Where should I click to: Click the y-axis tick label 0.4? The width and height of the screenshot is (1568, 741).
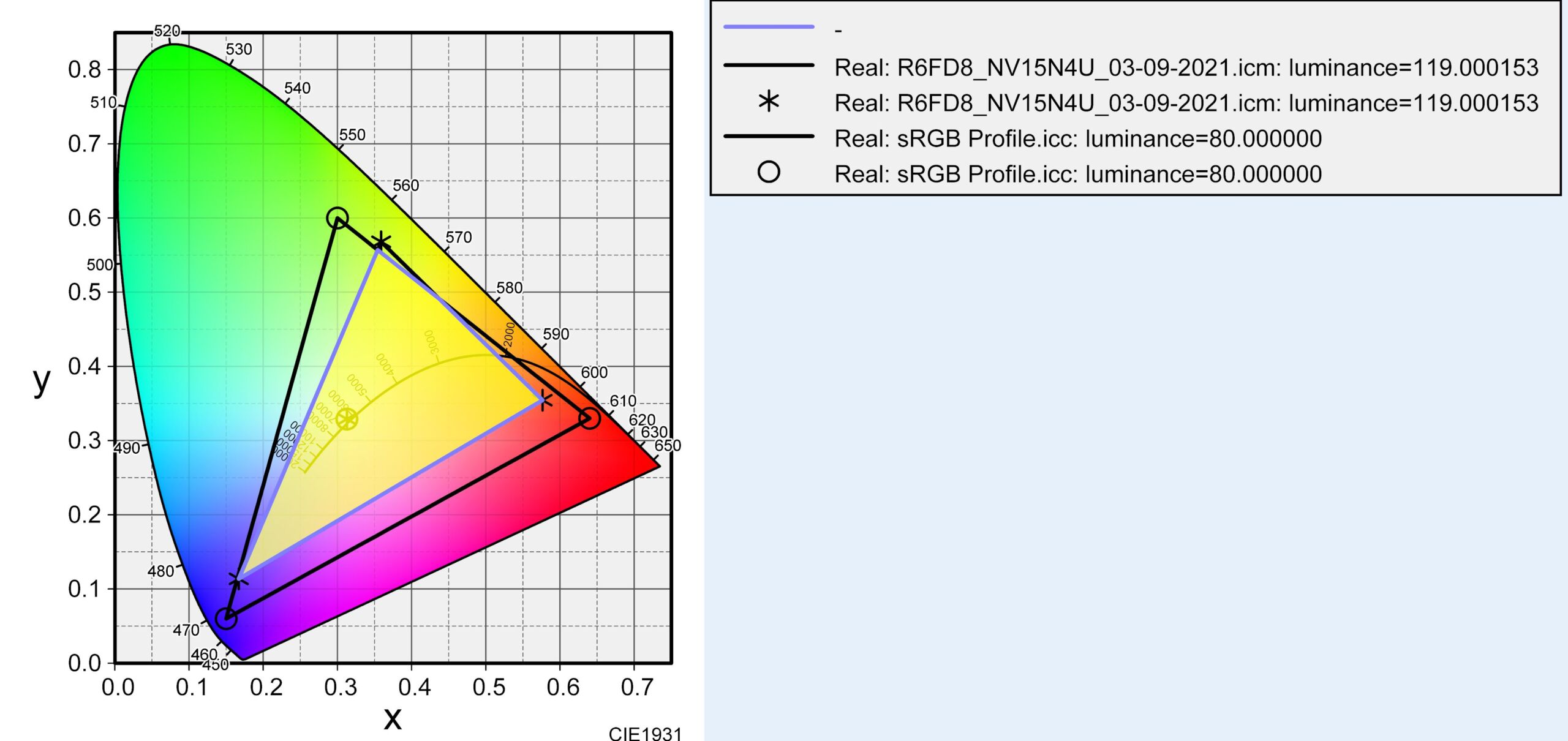pos(85,366)
